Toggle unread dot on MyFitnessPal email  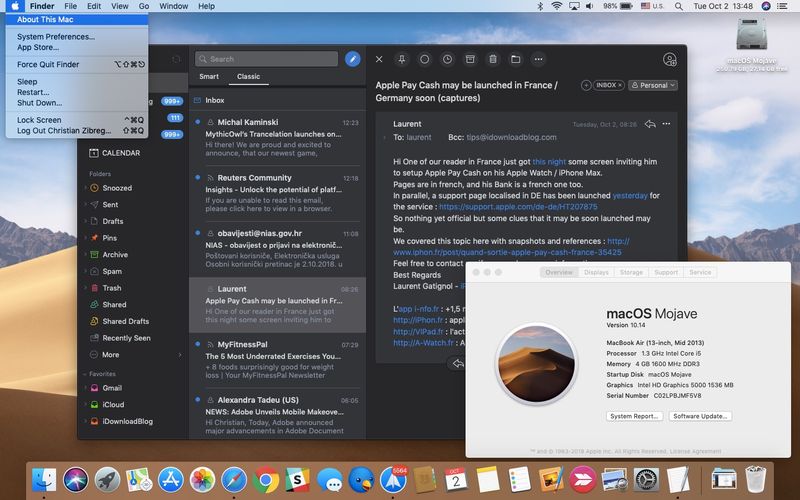197,344
